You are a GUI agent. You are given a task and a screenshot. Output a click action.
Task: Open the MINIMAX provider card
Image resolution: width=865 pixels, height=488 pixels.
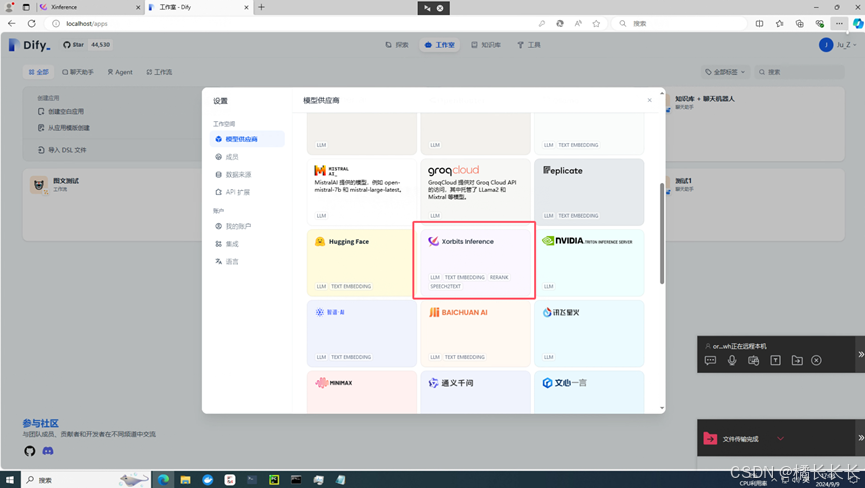[x=361, y=392]
